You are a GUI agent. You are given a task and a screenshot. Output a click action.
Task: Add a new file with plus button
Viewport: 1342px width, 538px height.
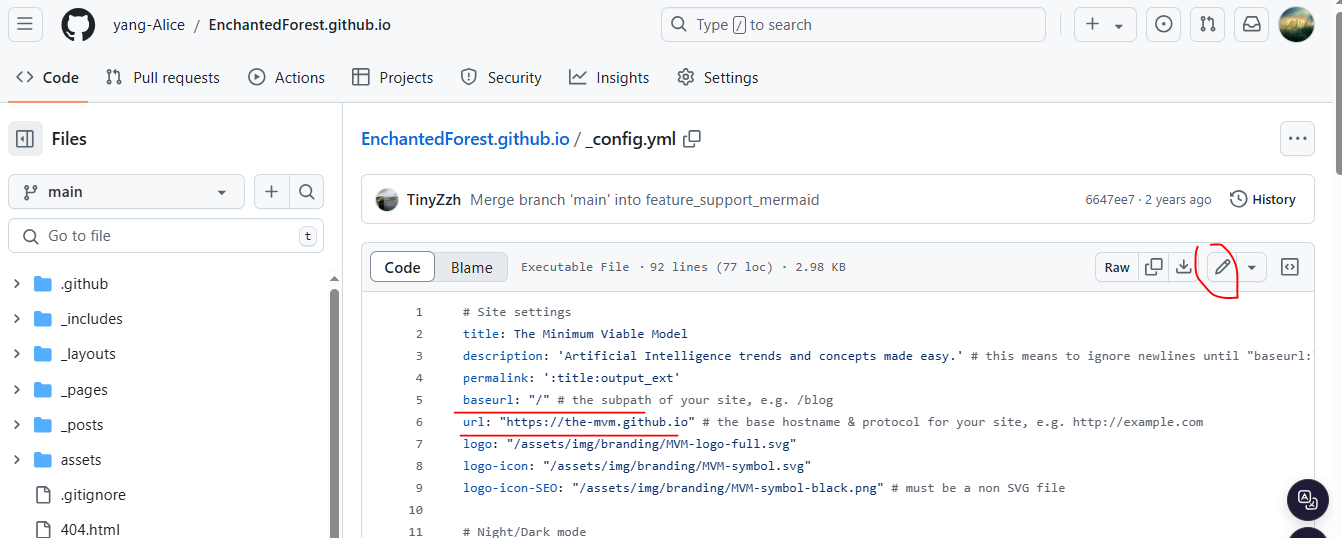pos(271,192)
